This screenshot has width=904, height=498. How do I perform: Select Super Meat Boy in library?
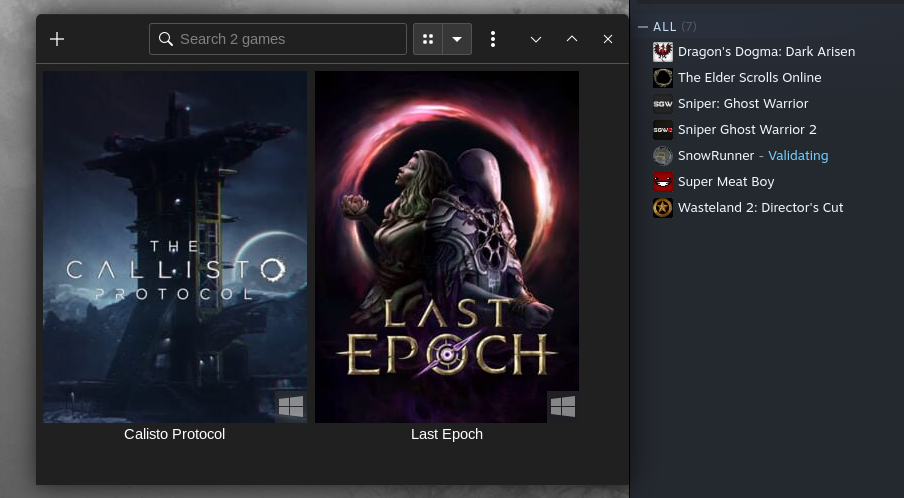(726, 182)
